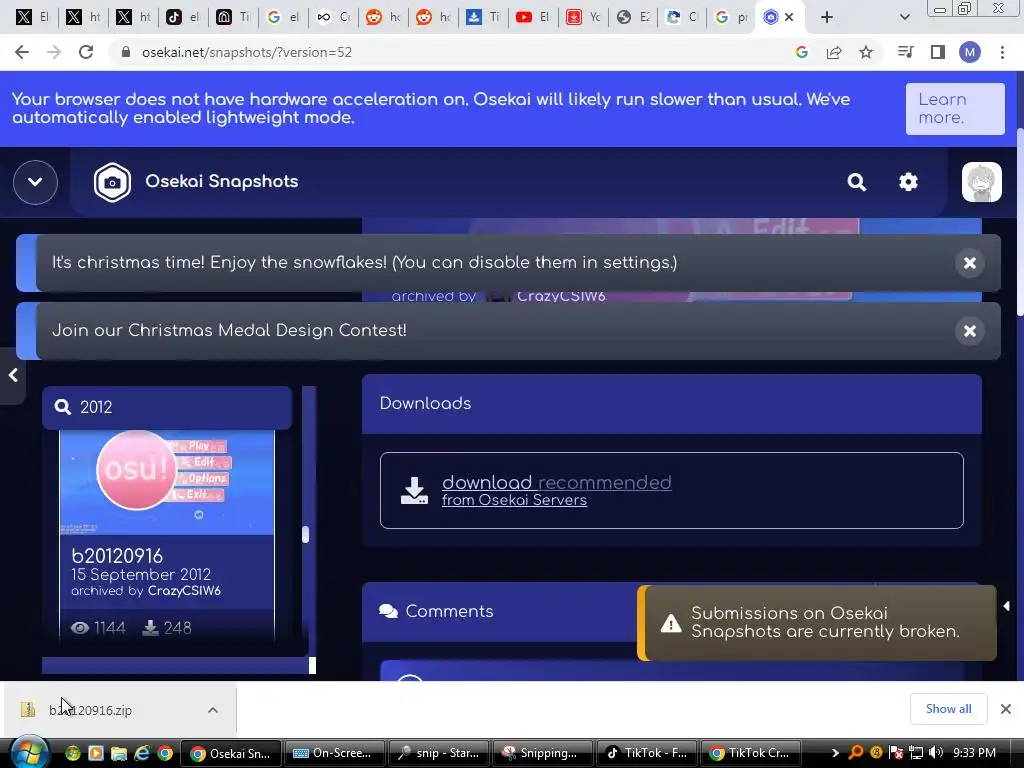Go back to the previous page
The width and height of the screenshot is (1024, 768).
[x=22, y=52]
